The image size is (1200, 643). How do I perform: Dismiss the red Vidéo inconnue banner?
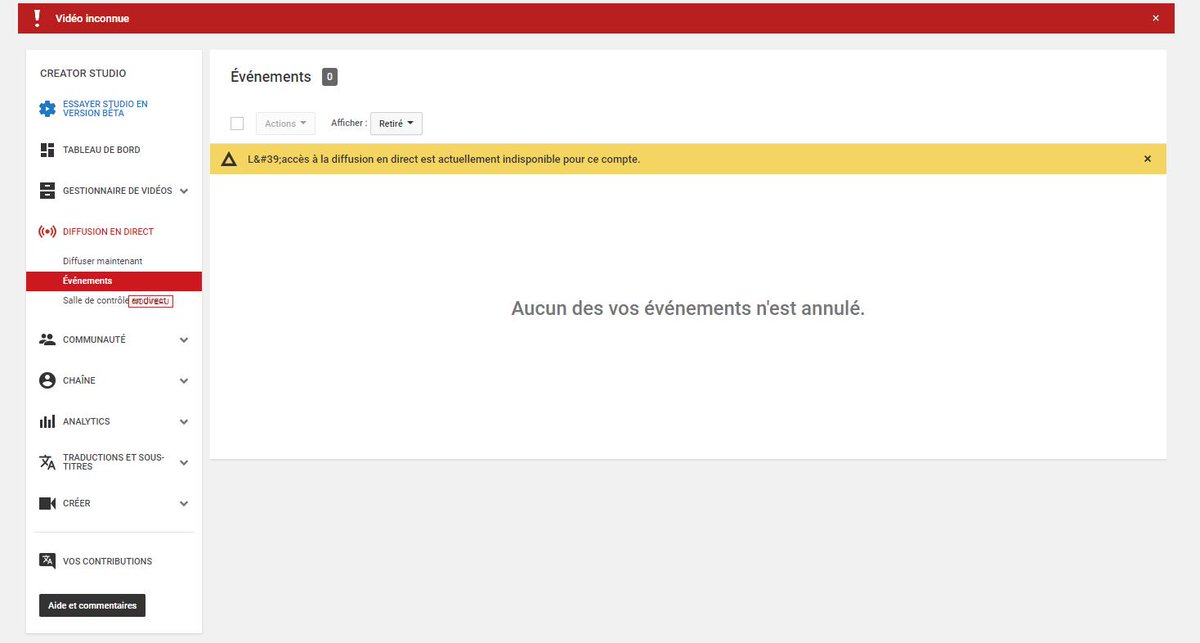(x=1156, y=18)
